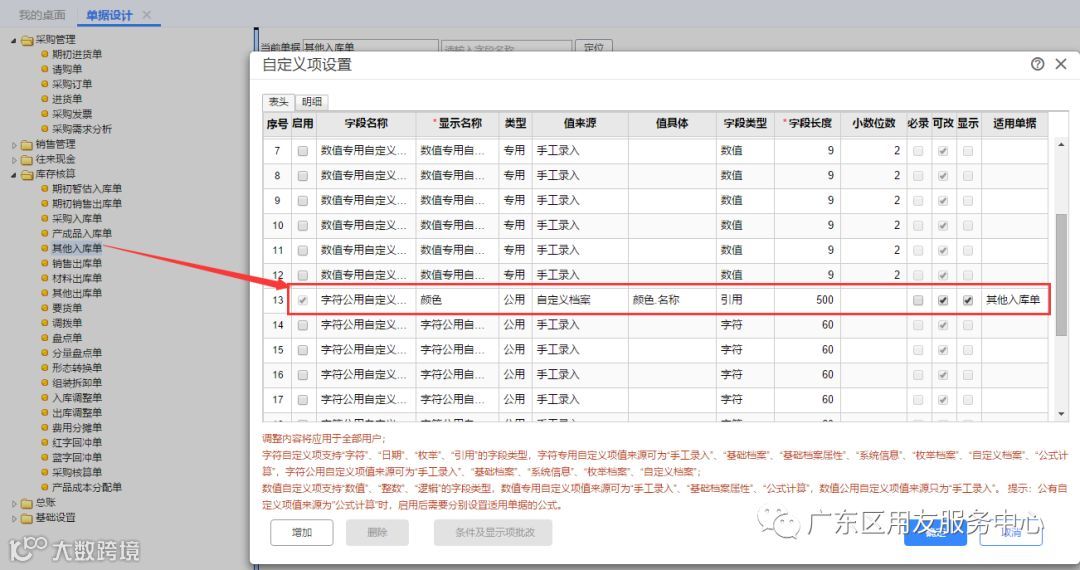Click the 增加 button

302,532
